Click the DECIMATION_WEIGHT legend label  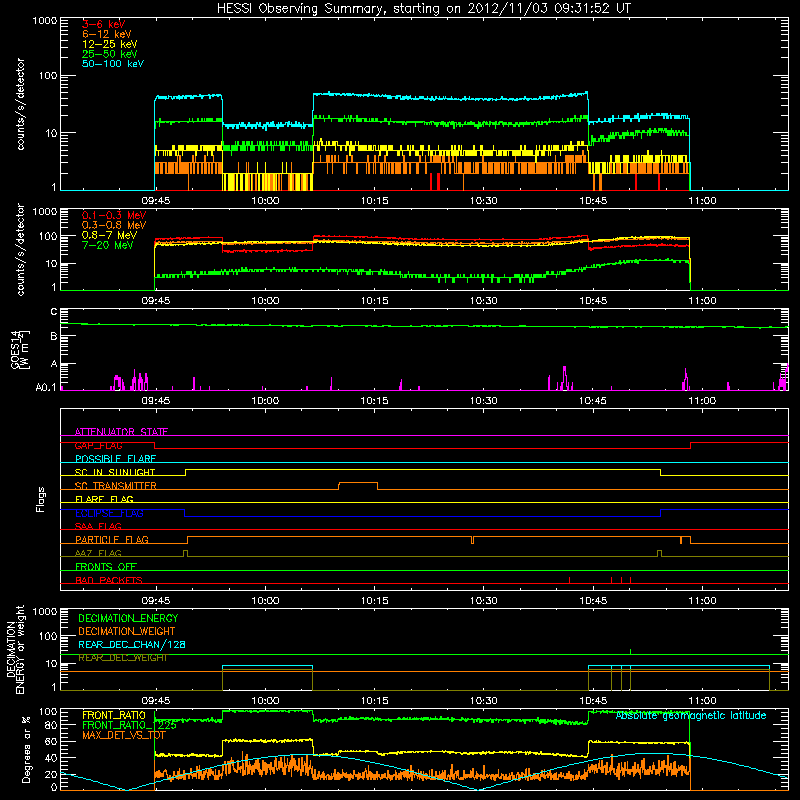coord(127,631)
